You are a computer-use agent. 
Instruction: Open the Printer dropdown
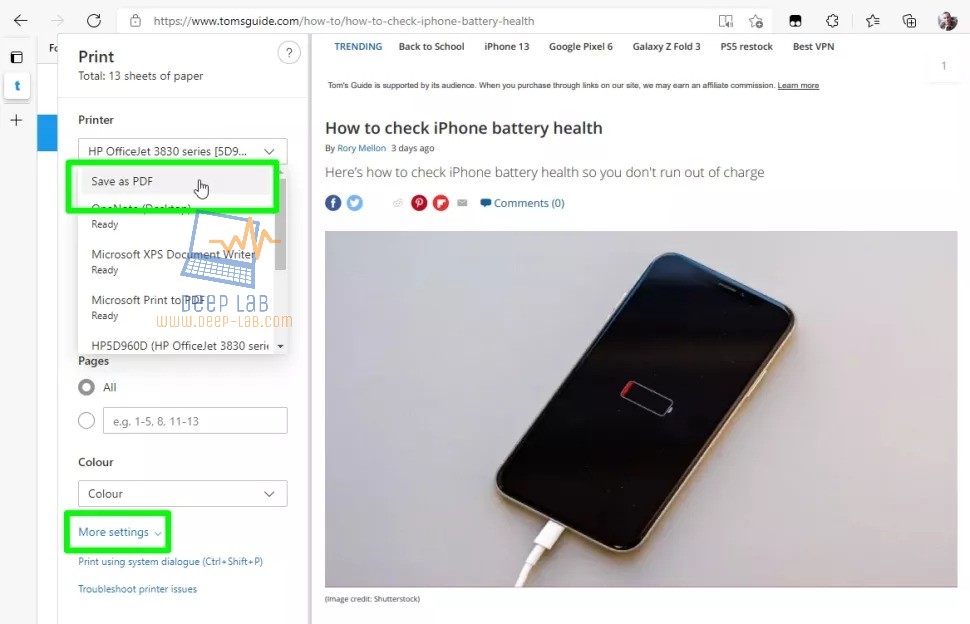[x=182, y=151]
